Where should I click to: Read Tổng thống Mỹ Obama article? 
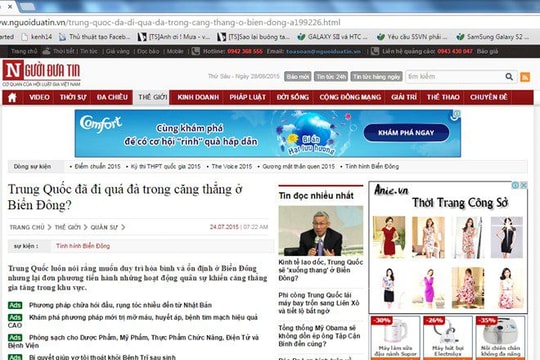point(319,336)
